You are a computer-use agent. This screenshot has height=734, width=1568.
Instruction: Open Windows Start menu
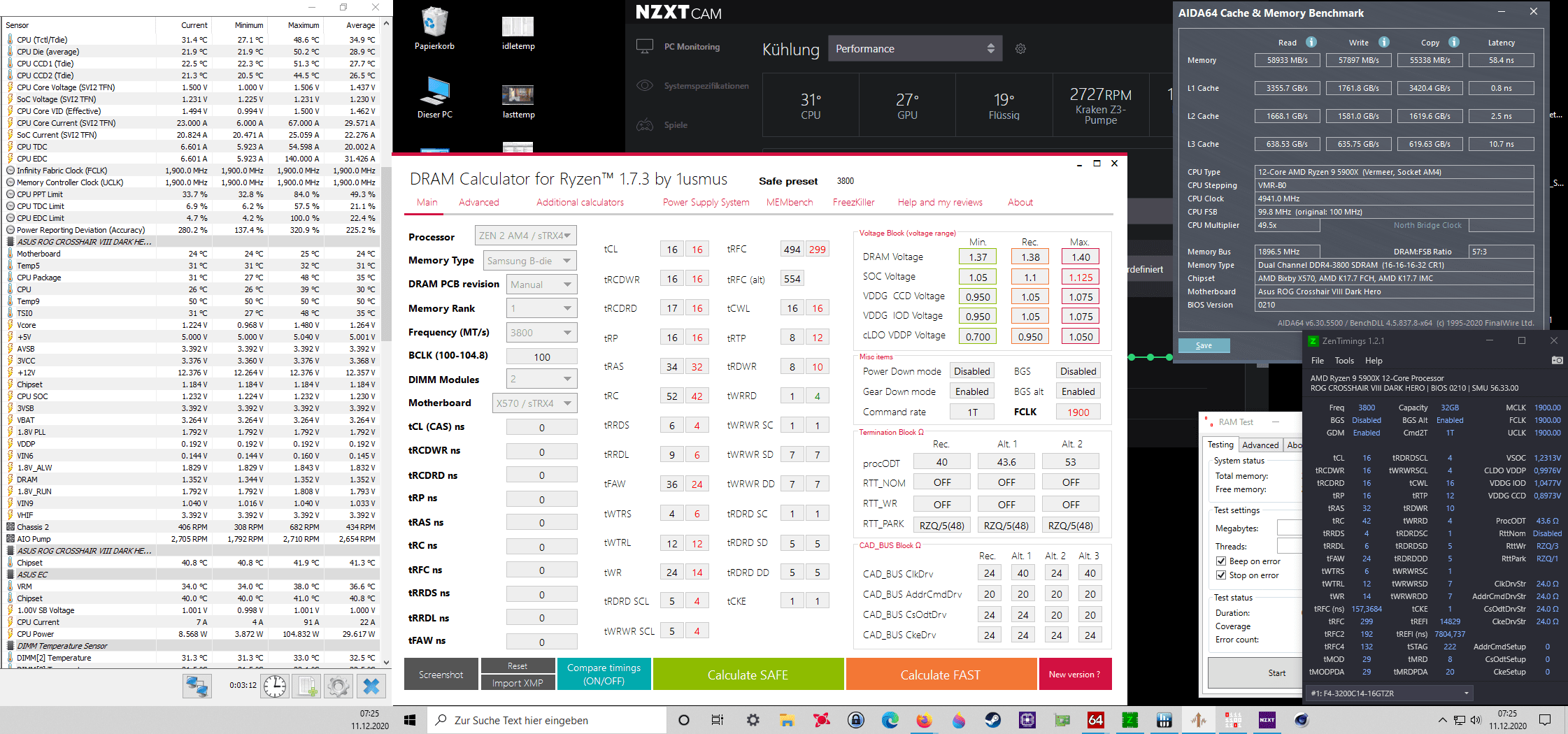coord(411,720)
